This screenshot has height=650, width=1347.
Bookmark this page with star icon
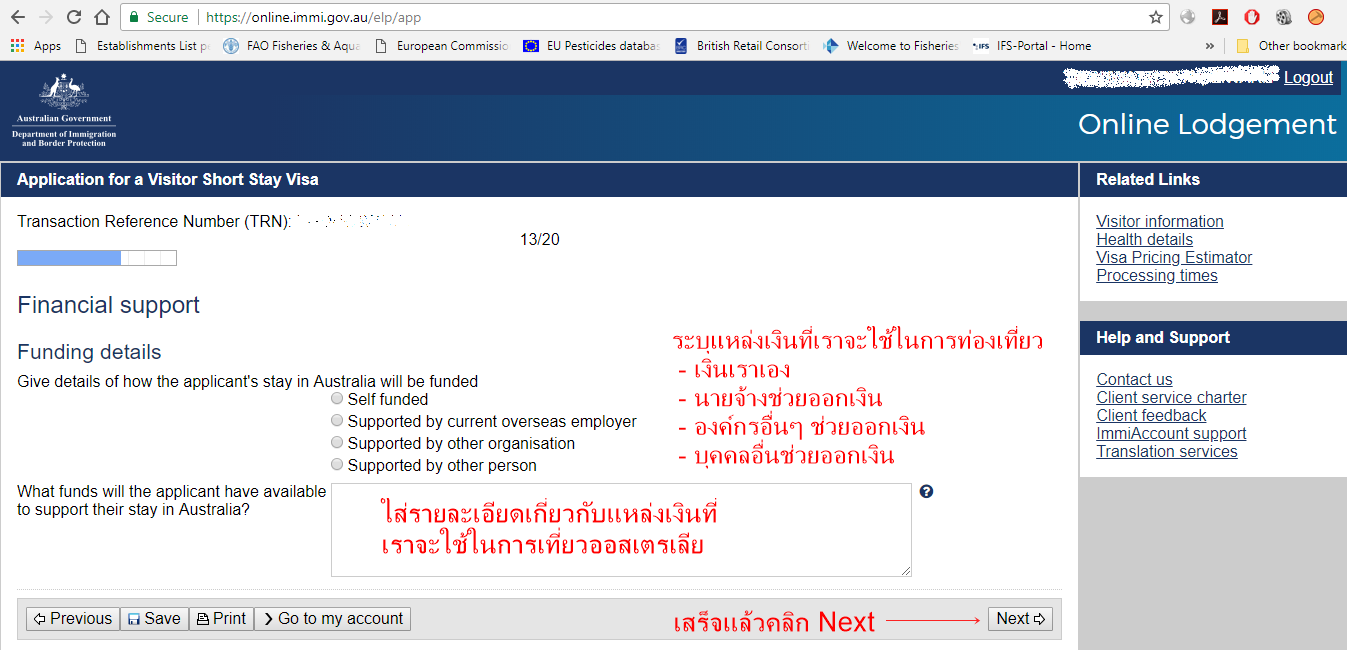click(1156, 17)
